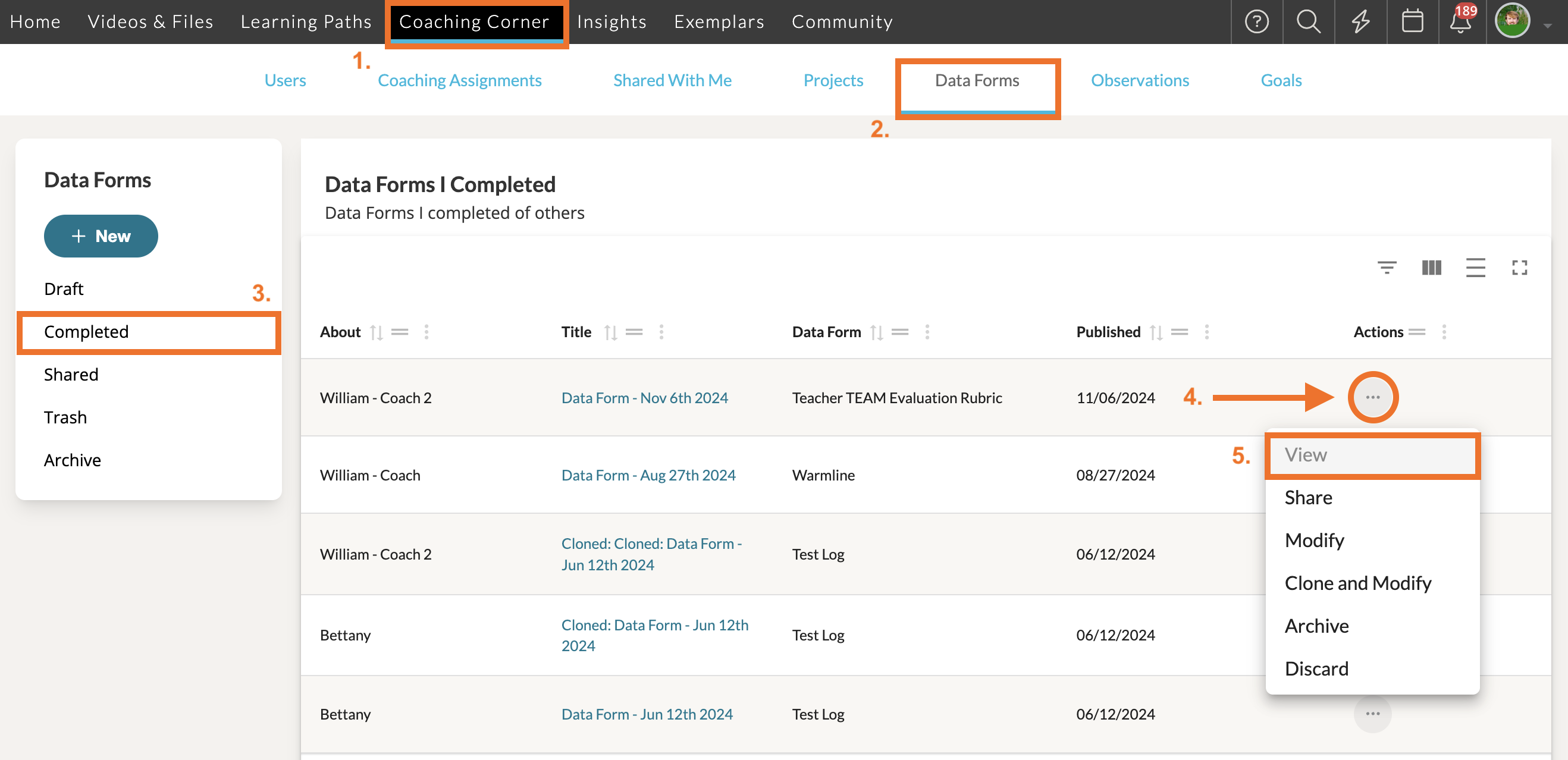
Task: Select Archive in the Data Forms sidebar
Action: tap(73, 460)
